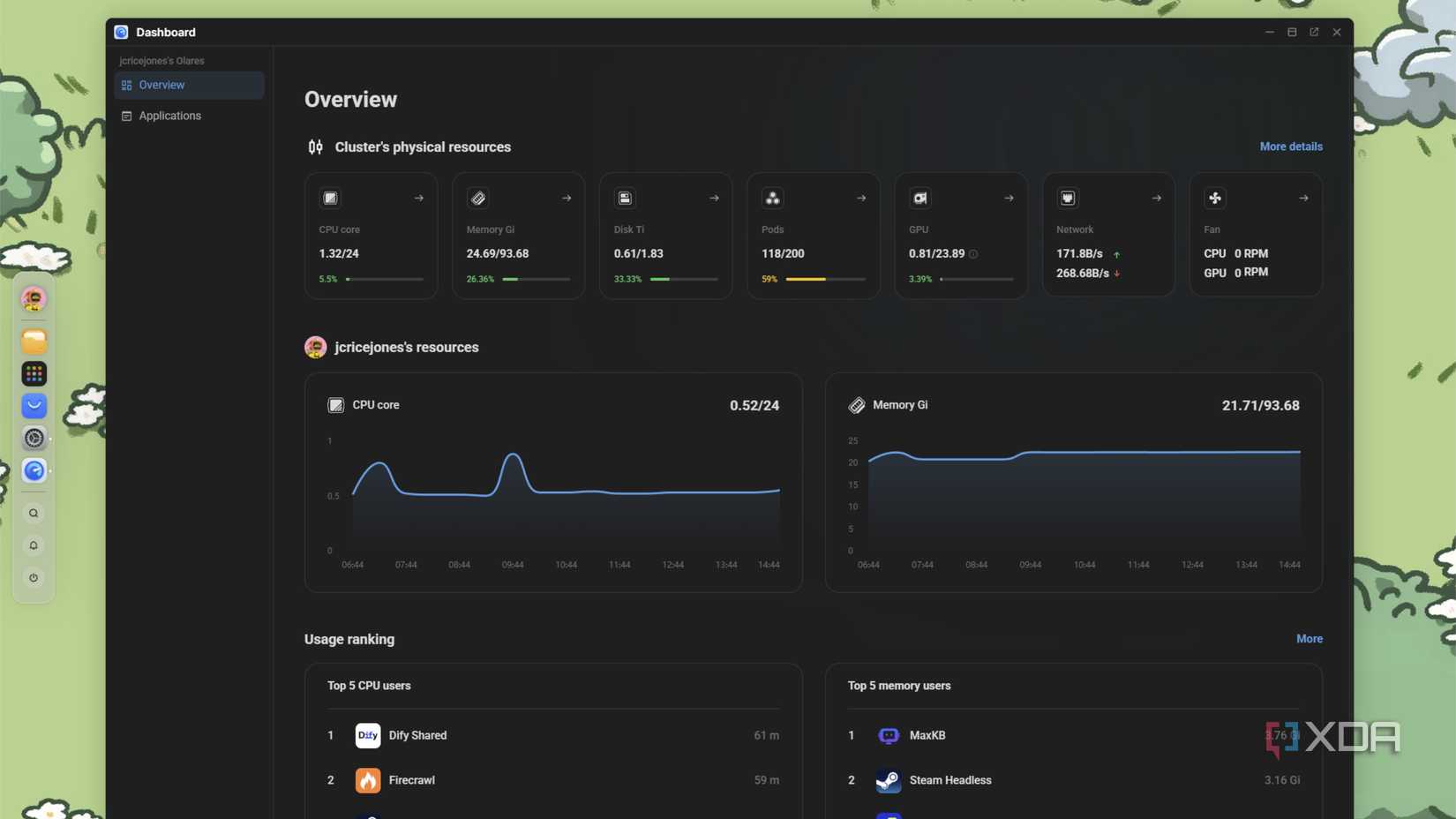Click the 0.52/24 CPU value

[754, 406]
